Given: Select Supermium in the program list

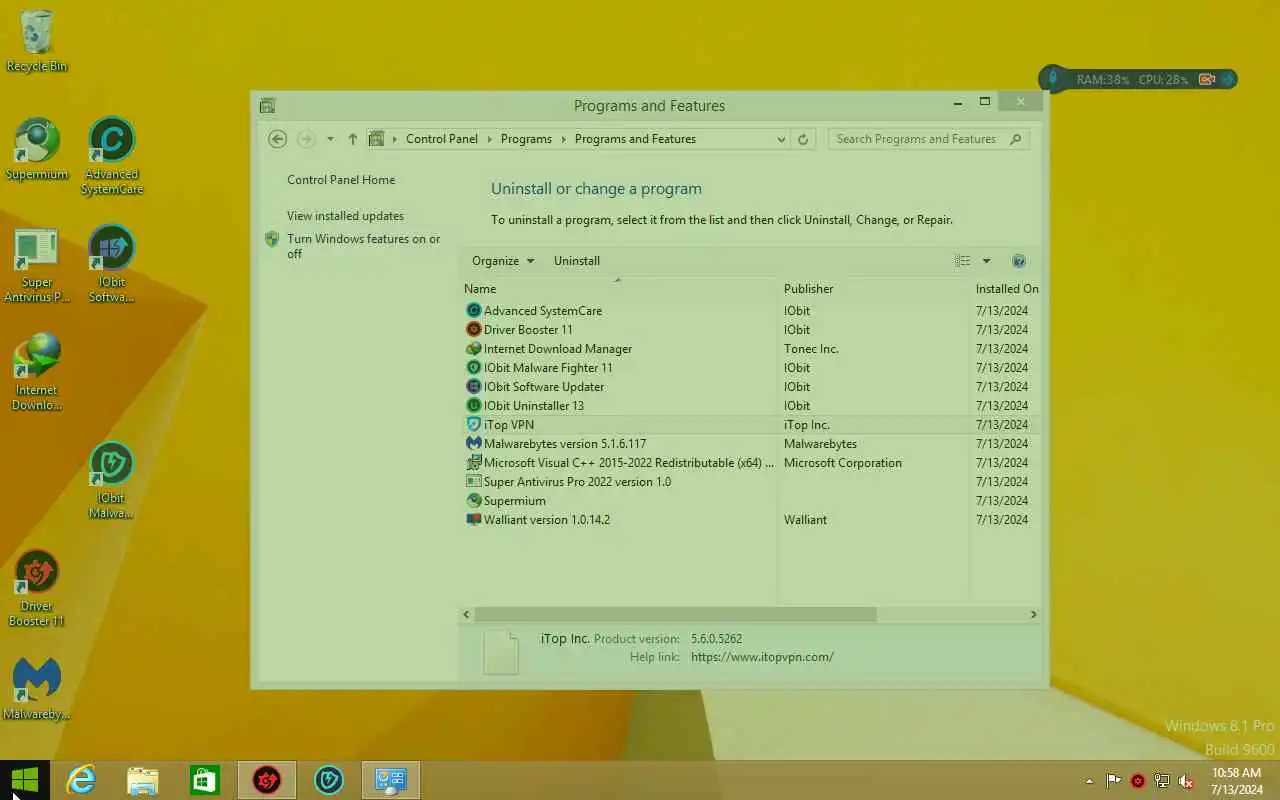Looking at the screenshot, I should (x=750, y=501).
